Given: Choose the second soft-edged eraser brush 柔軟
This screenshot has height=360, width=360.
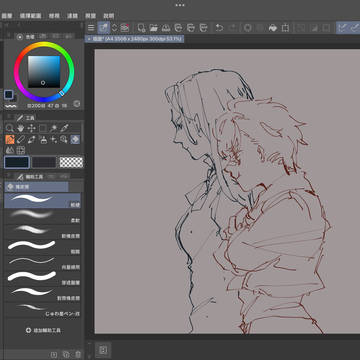Looking at the screenshot, I should coord(42,216).
